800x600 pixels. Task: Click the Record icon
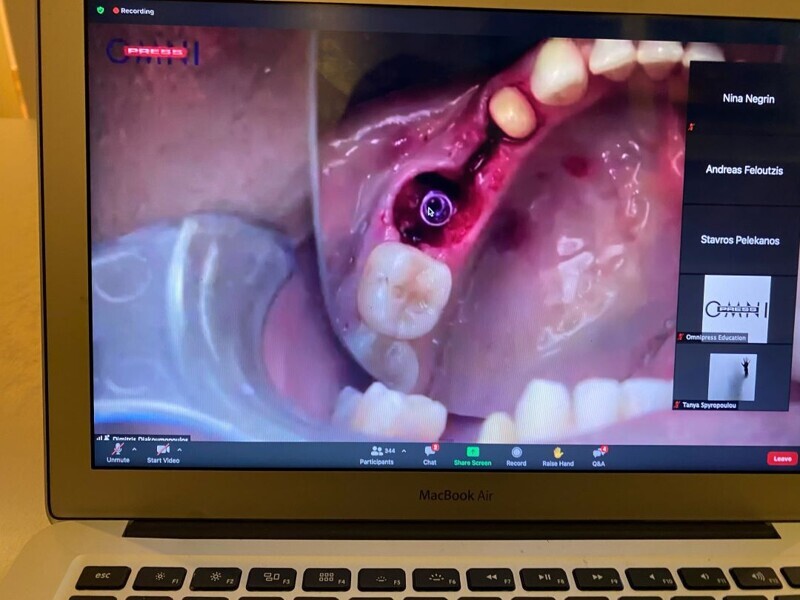click(516, 454)
